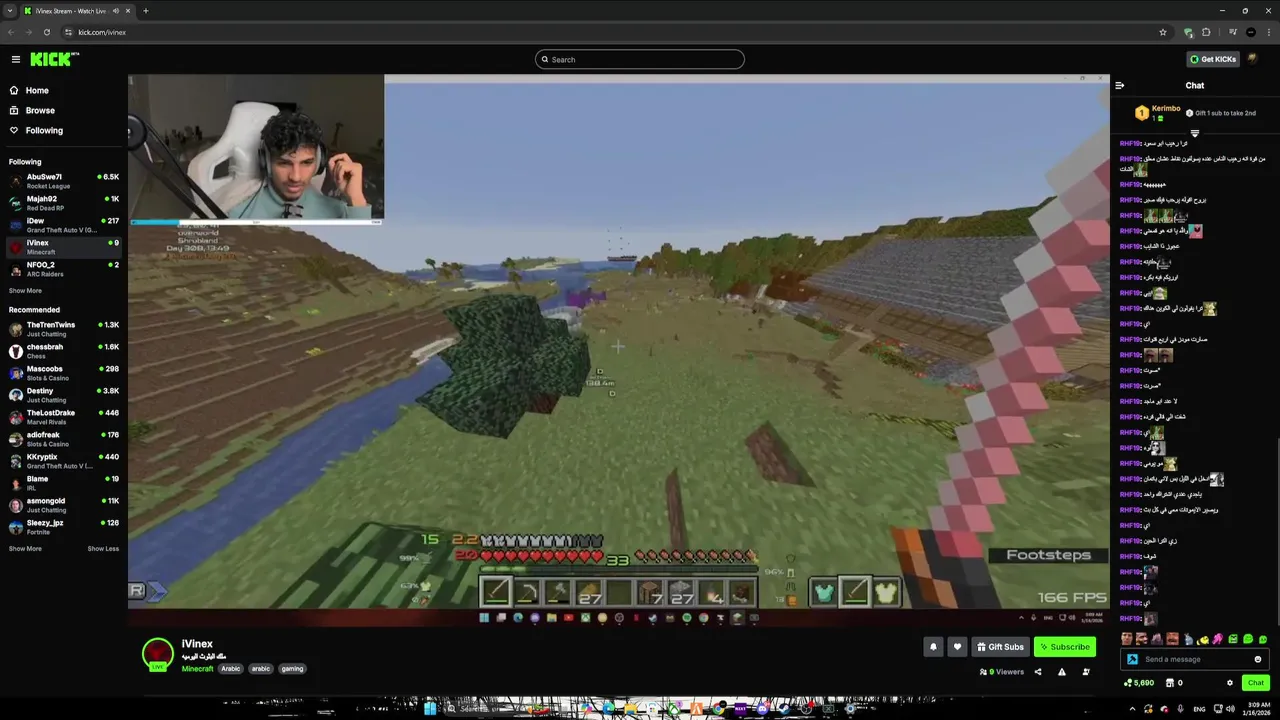Open Sleezy_jpz's Fortnite stream
Viewport: 1280px width, 720px height.
click(x=64, y=527)
